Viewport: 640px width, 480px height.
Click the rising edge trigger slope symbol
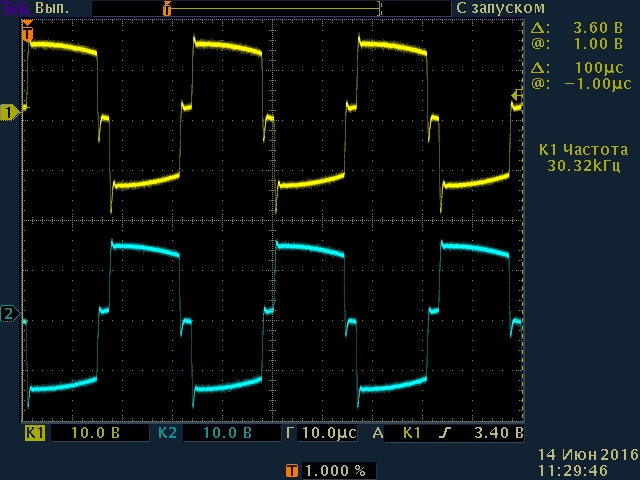(446, 434)
